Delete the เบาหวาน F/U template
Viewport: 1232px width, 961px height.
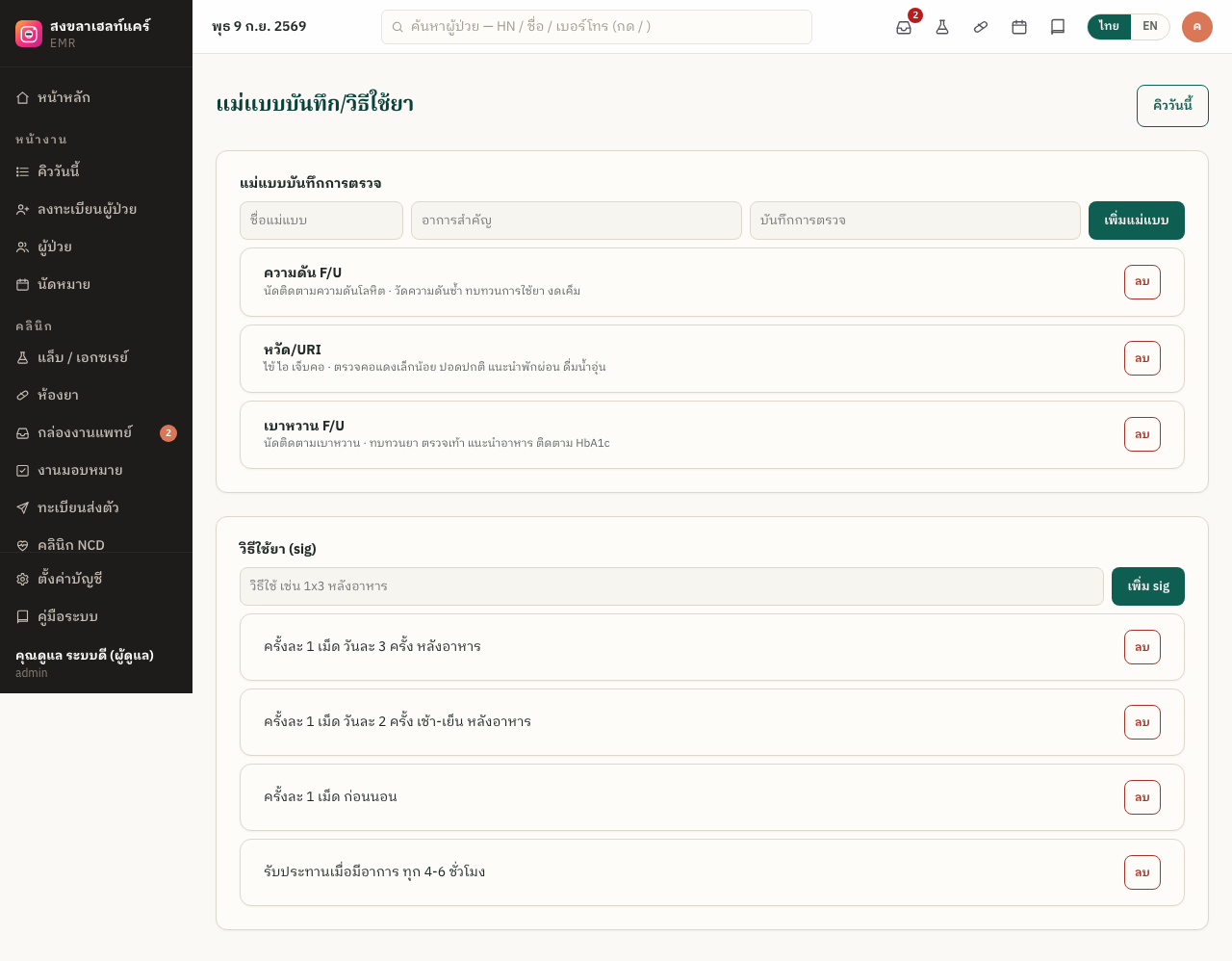click(1142, 434)
